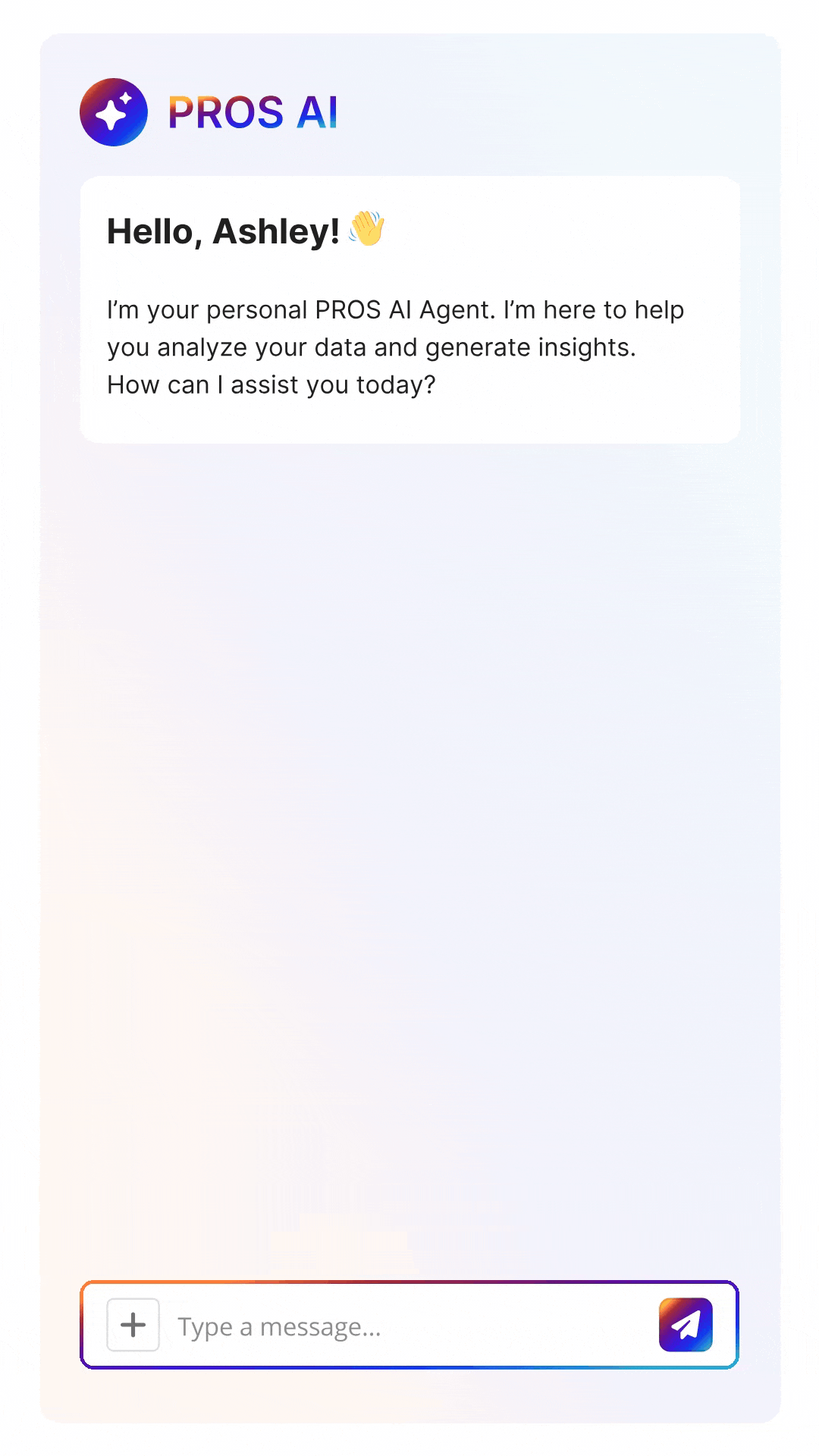This screenshot has height=1456, width=819.
Task: Click the word PROS in the header title
Action: tap(225, 113)
